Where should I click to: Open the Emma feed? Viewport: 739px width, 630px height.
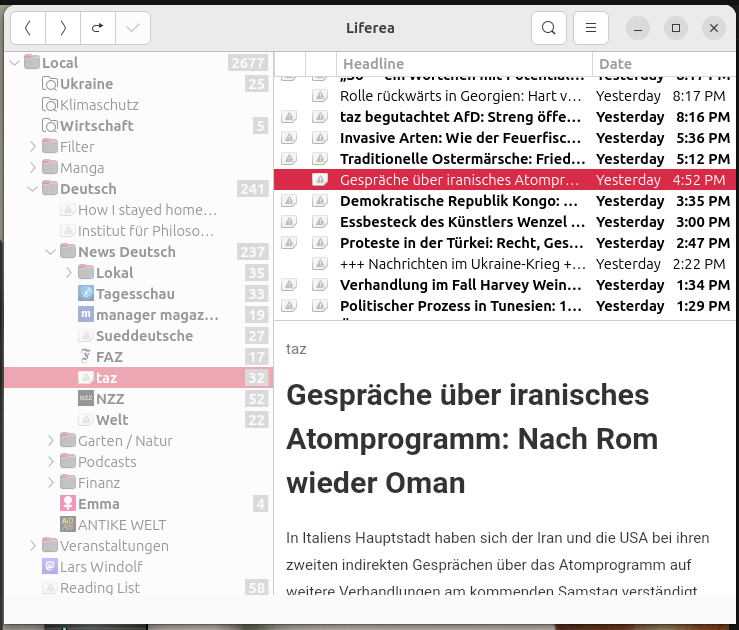coord(139,504)
